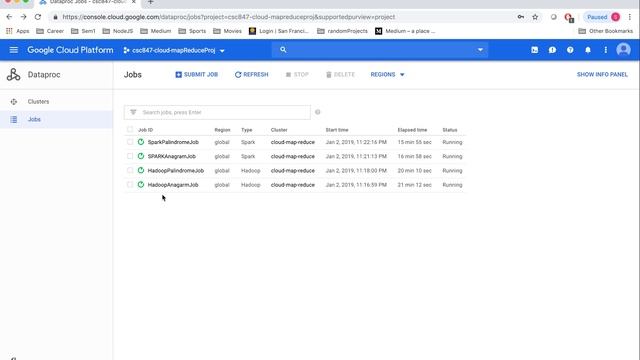
Task: Open the Apps grid in bookmarks bar
Action: click(17, 31)
